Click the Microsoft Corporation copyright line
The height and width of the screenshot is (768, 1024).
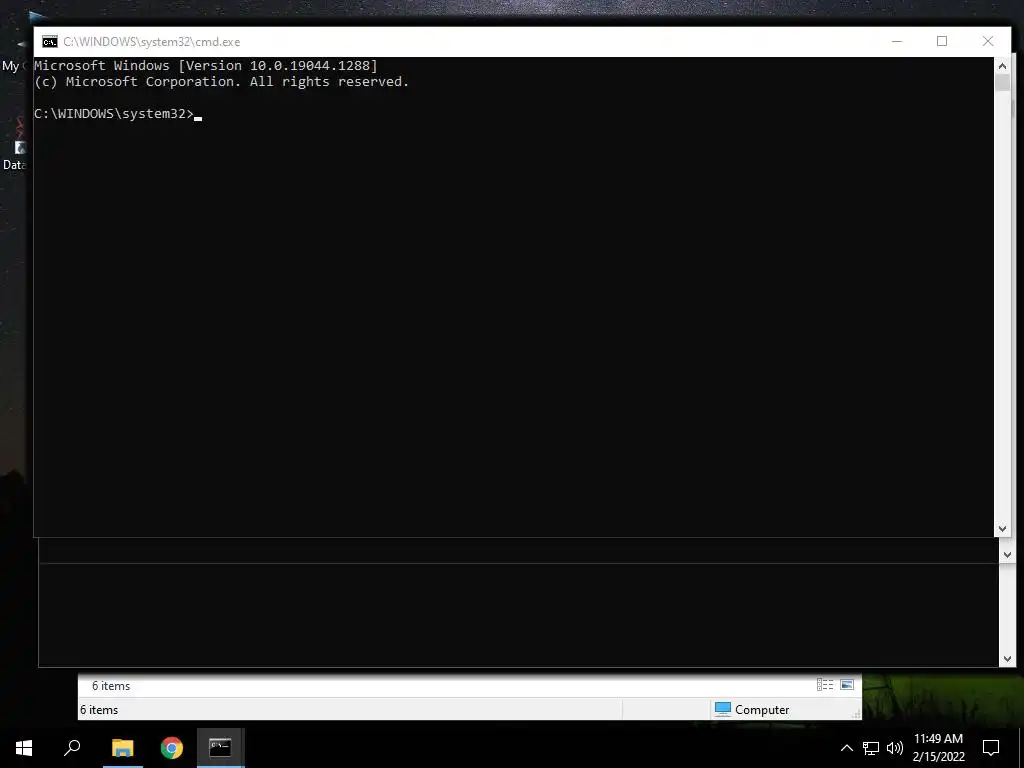click(x=221, y=82)
